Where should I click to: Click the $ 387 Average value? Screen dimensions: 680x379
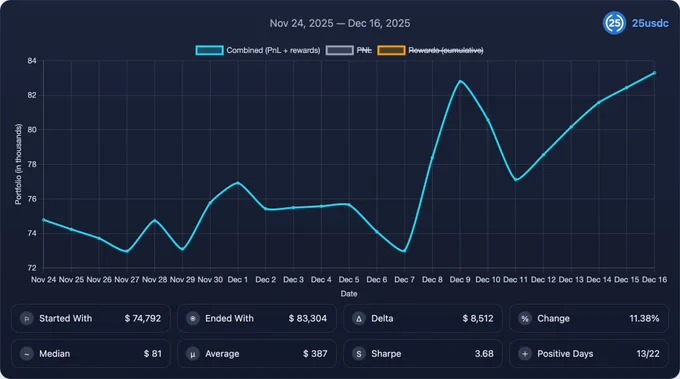315,354
